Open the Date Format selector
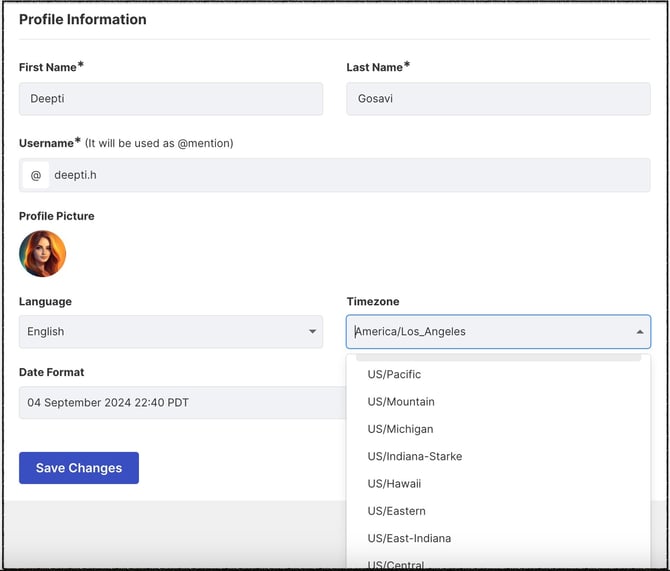This screenshot has height=571, width=670. pos(182,403)
